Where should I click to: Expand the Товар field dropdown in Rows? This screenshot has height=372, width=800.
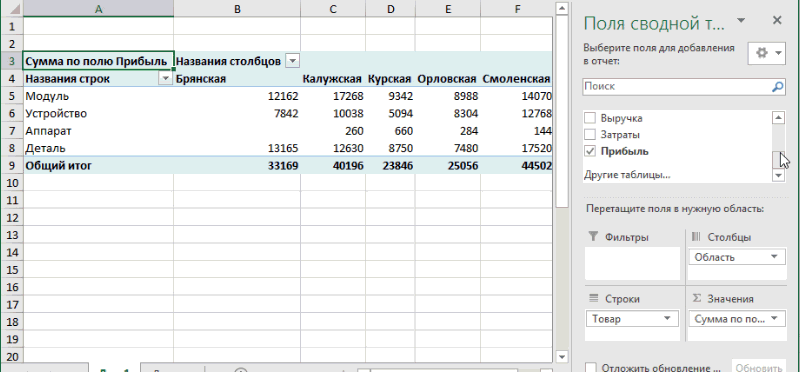(667, 319)
